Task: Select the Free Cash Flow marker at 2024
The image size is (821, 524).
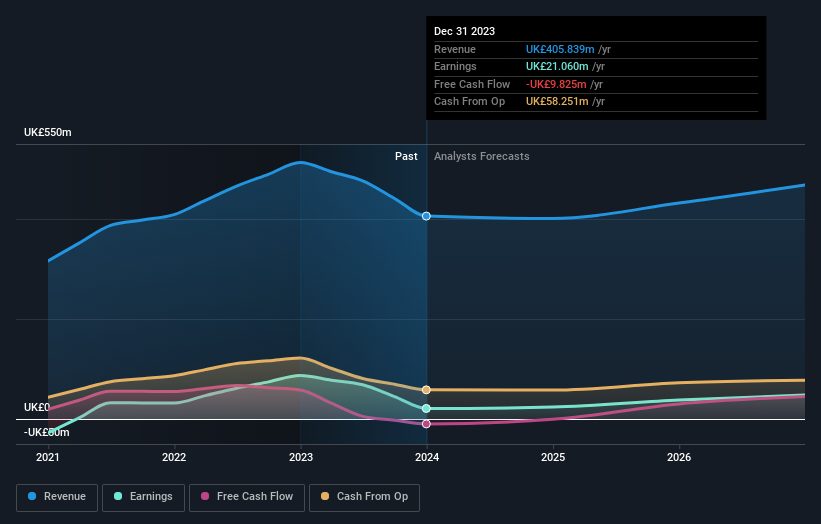Action: click(x=426, y=424)
